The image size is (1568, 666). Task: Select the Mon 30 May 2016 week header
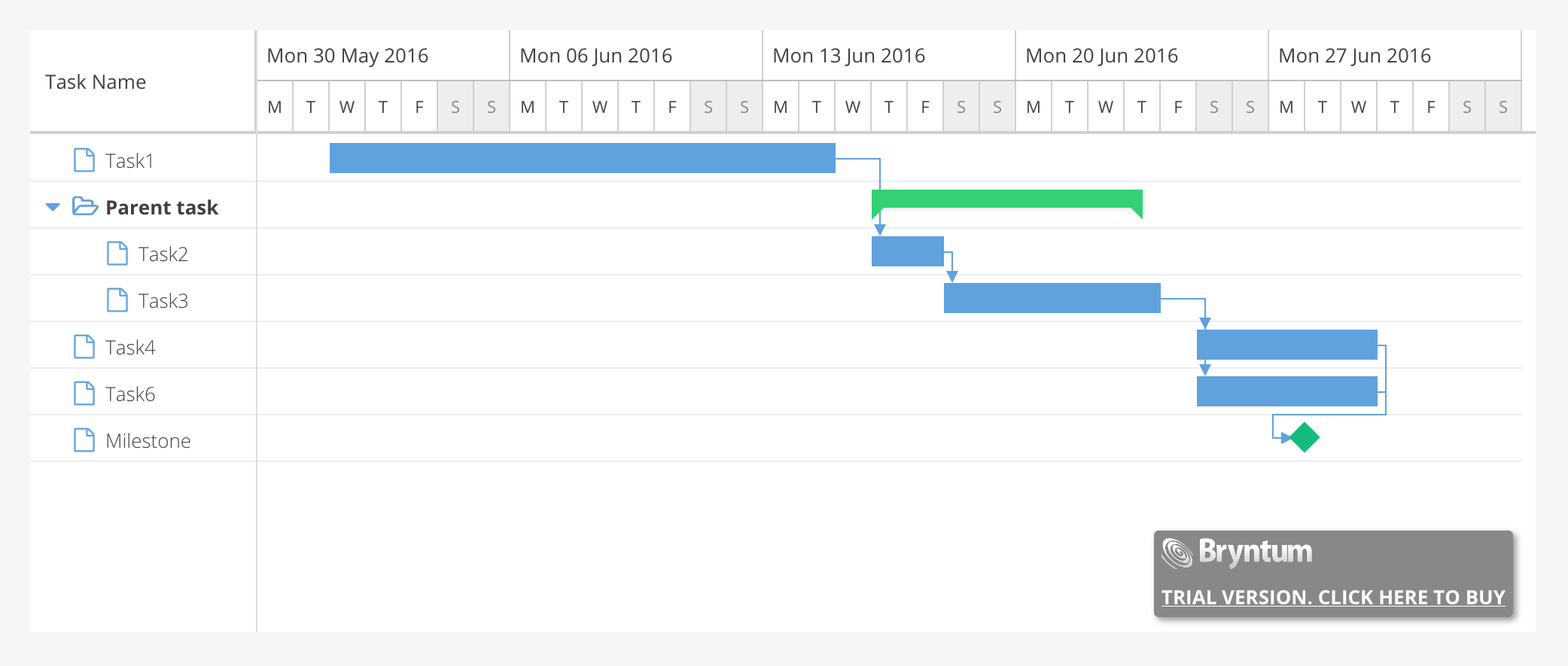coord(348,56)
